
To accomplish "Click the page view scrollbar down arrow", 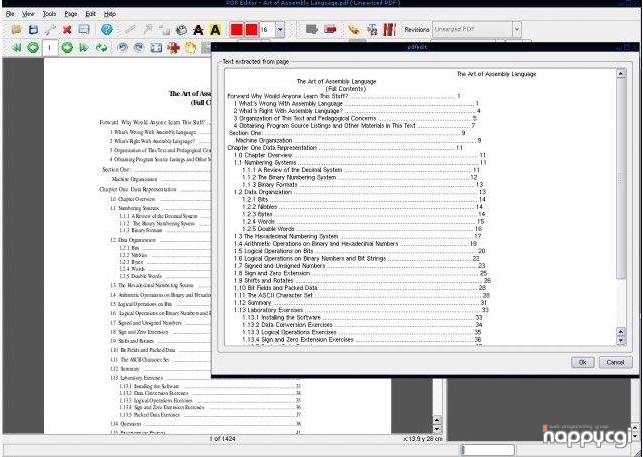I will pos(437,429).
